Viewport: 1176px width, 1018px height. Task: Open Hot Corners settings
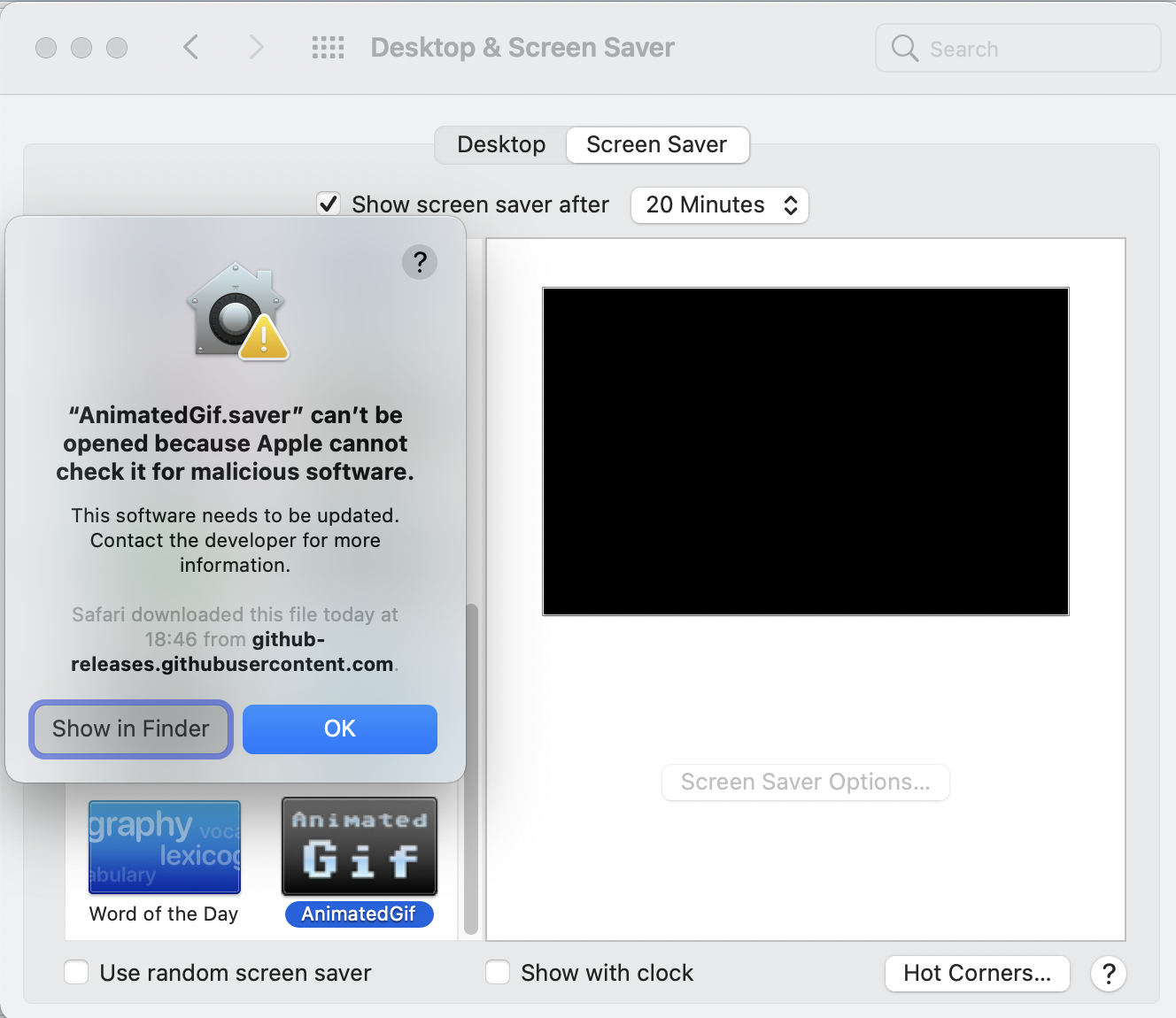978,974
